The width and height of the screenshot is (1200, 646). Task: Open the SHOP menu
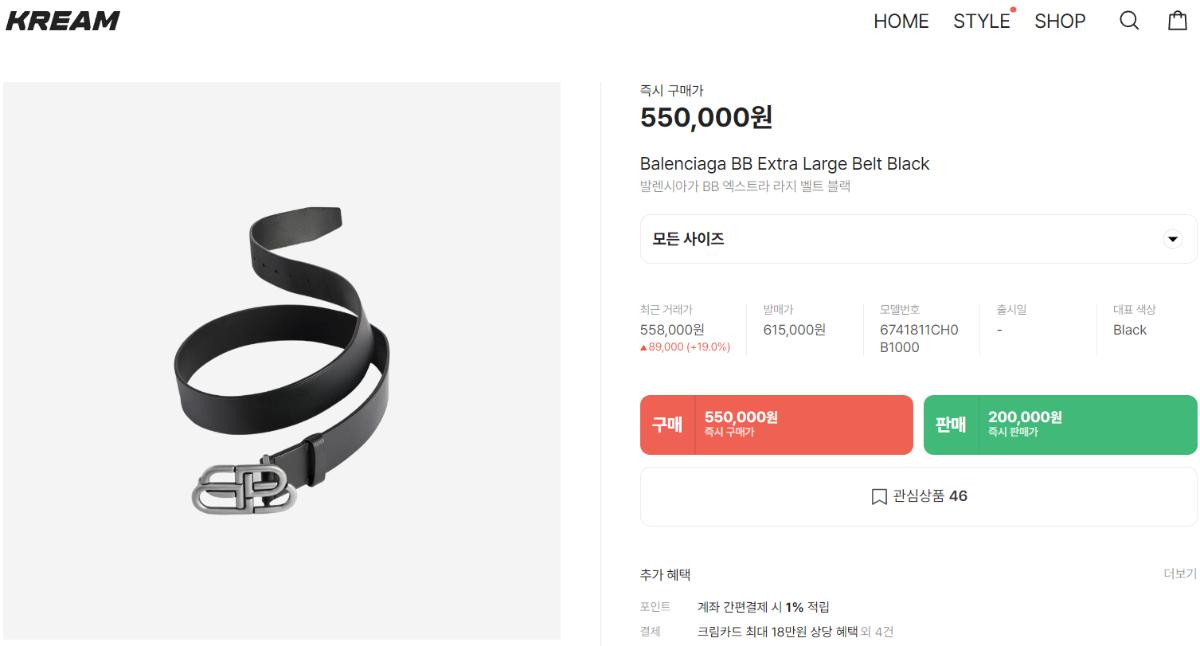tap(1060, 21)
